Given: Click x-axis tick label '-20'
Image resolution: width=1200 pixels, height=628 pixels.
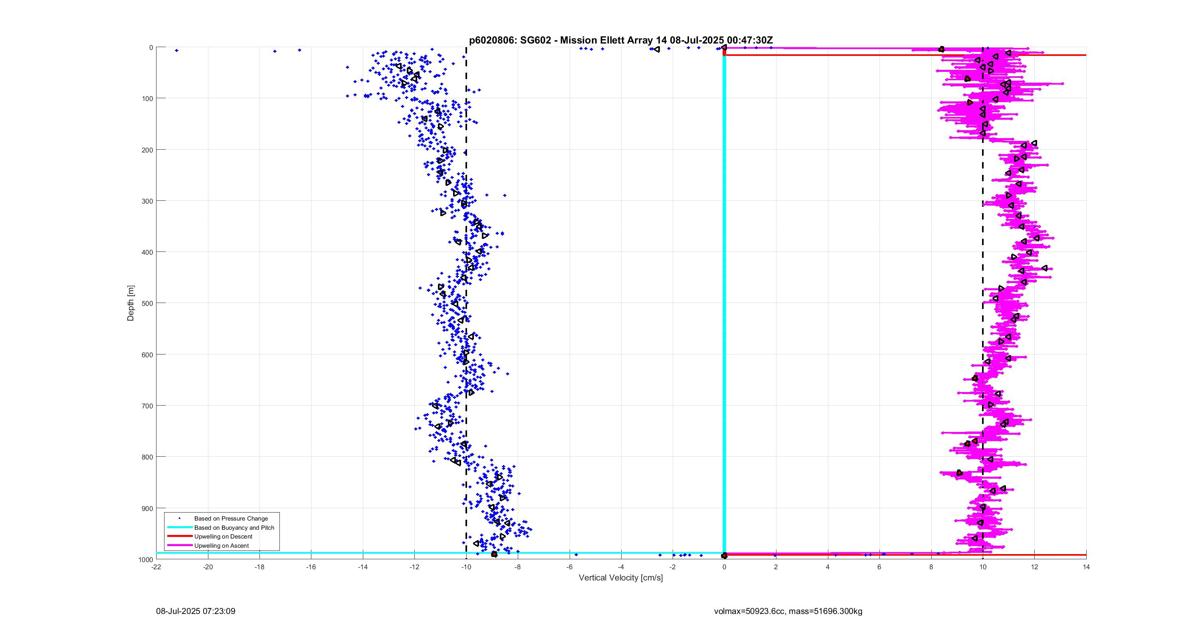Looking at the screenshot, I should point(208,566).
